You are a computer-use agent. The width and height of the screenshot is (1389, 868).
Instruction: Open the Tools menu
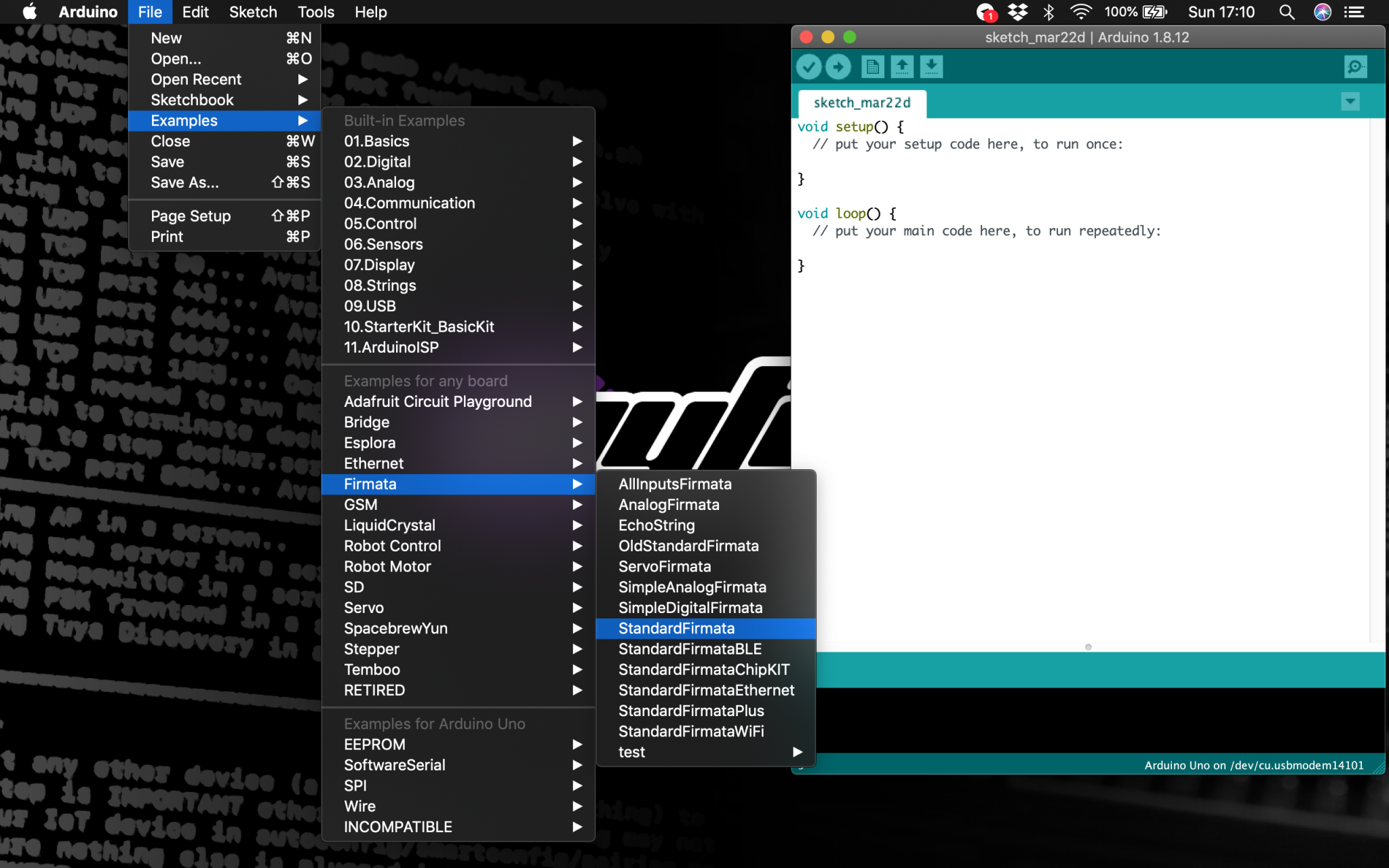point(315,12)
